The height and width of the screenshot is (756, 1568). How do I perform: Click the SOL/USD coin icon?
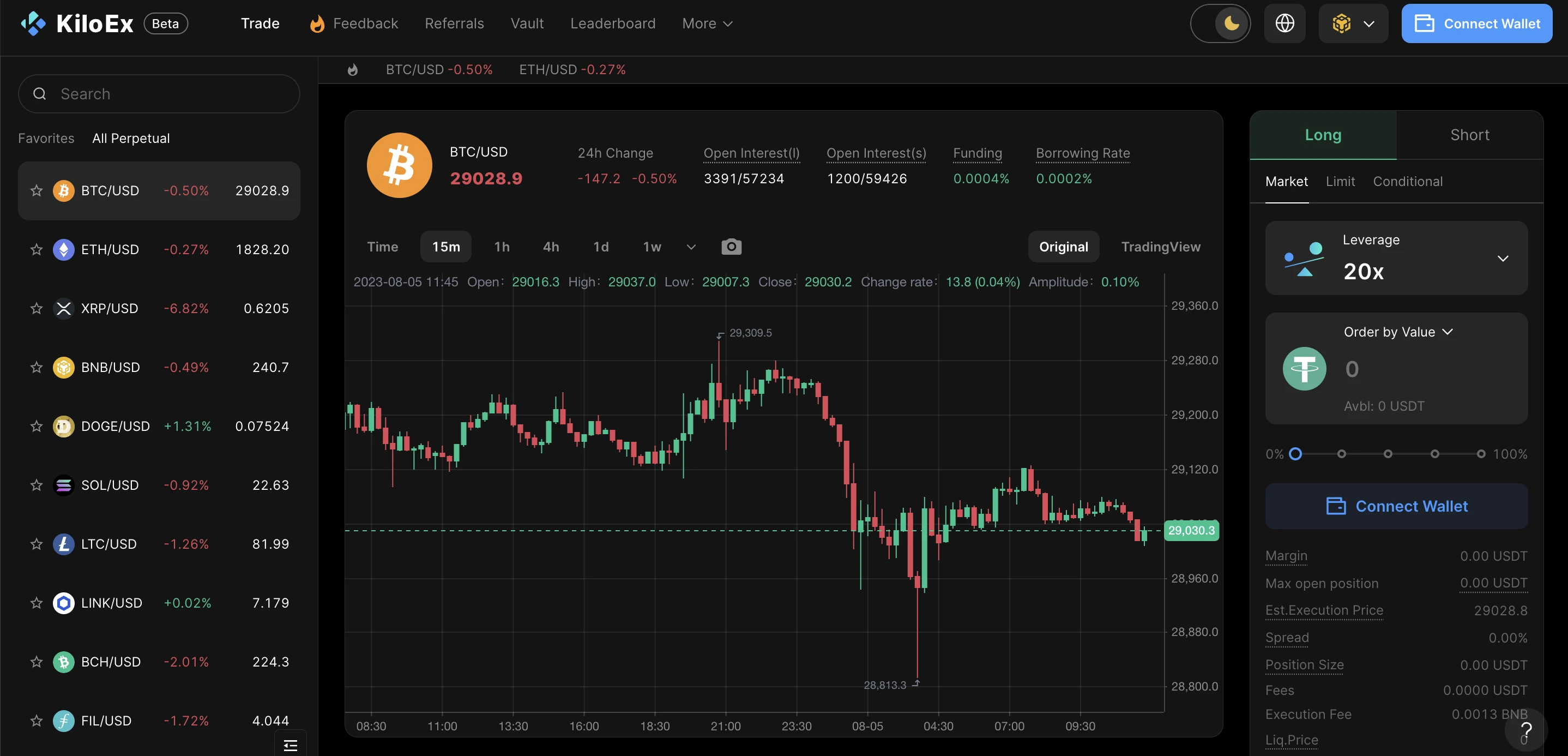point(62,484)
